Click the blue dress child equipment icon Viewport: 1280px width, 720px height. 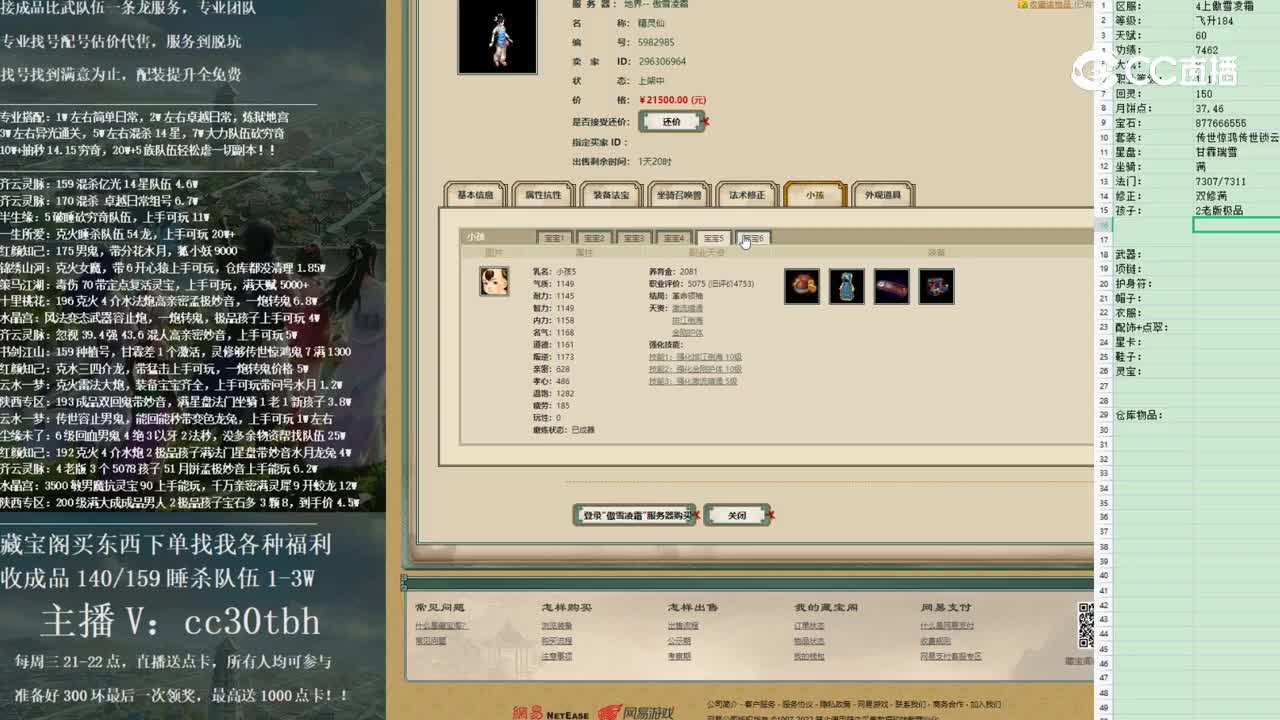tap(846, 286)
